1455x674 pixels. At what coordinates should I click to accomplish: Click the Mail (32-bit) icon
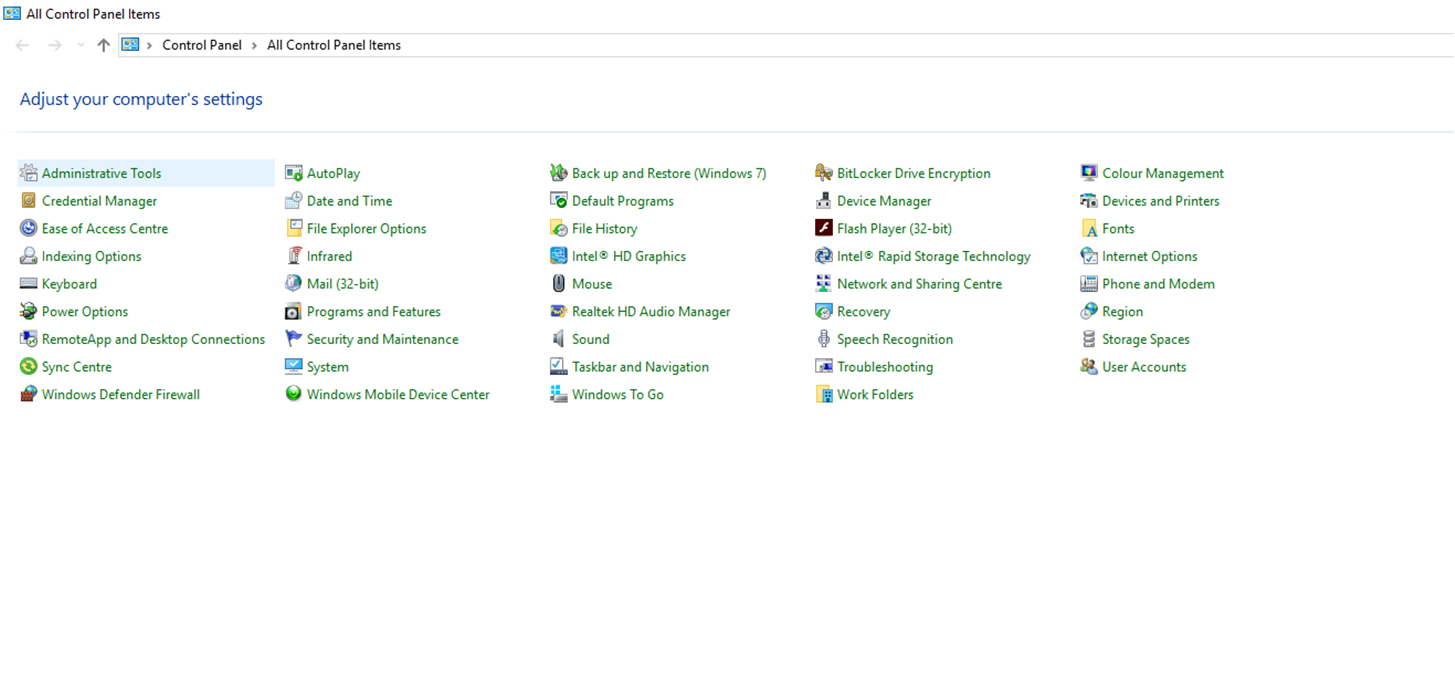tap(294, 284)
